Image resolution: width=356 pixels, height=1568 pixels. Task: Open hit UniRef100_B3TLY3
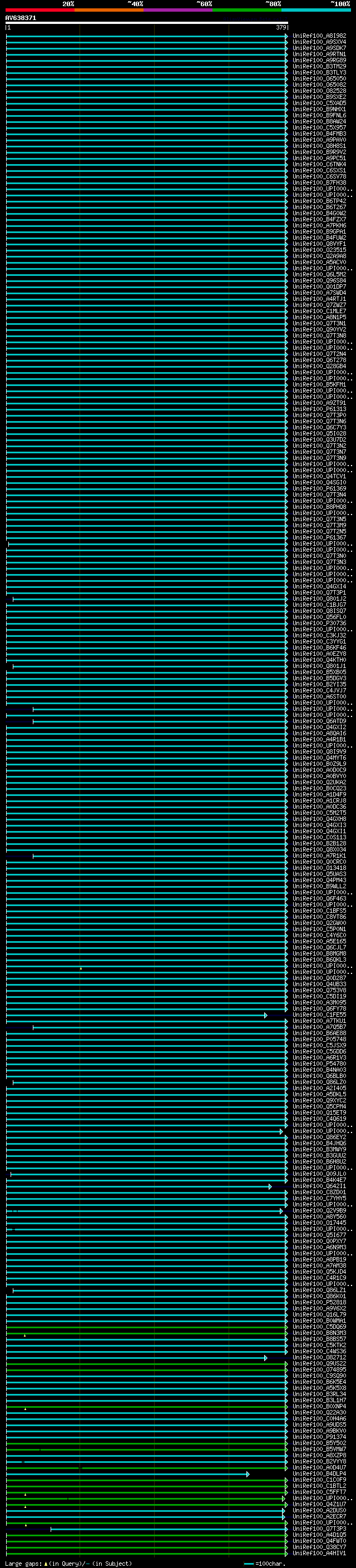(x=319, y=72)
